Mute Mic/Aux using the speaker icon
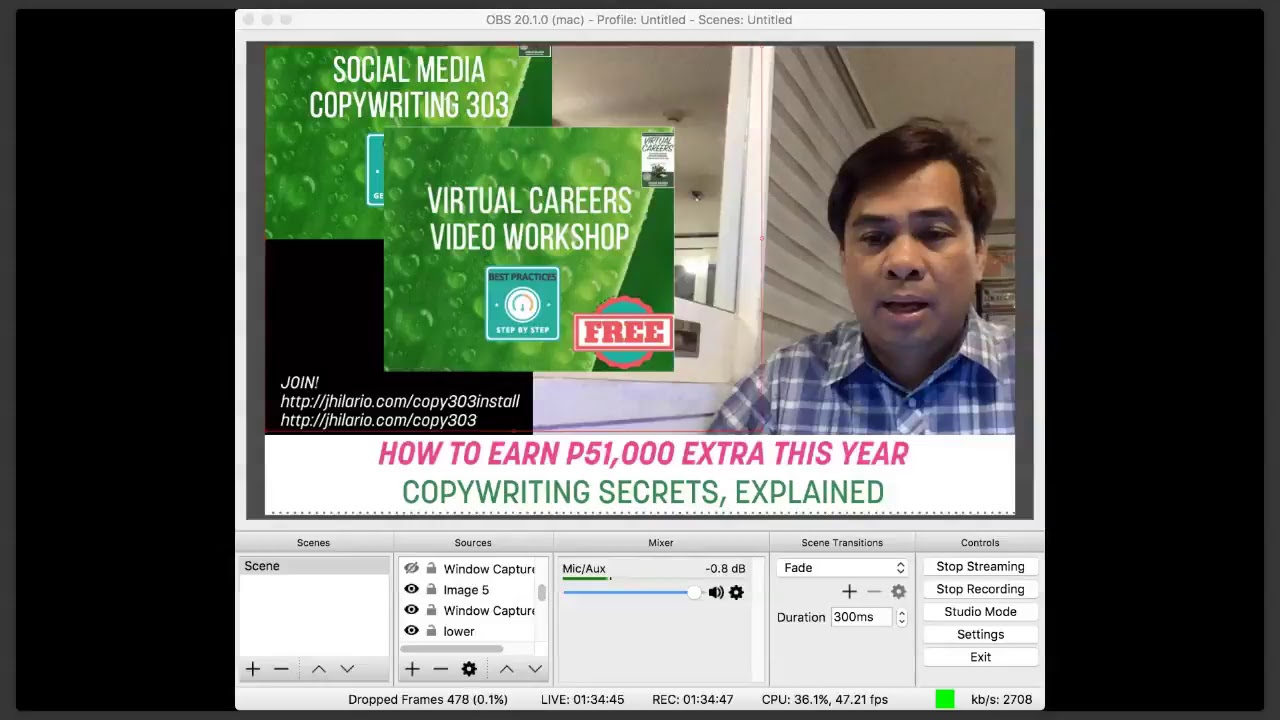Image resolution: width=1280 pixels, height=720 pixels. [x=716, y=593]
